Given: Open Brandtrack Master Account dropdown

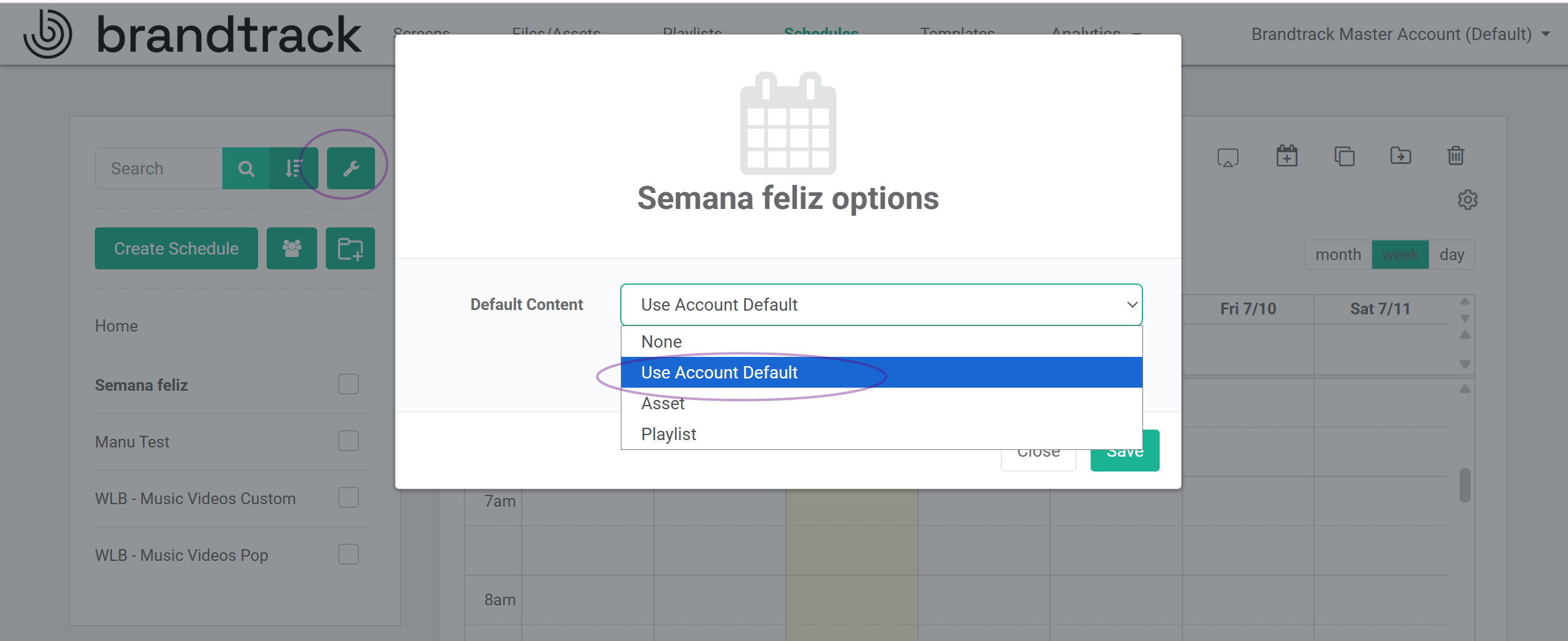Looking at the screenshot, I should click(1400, 34).
